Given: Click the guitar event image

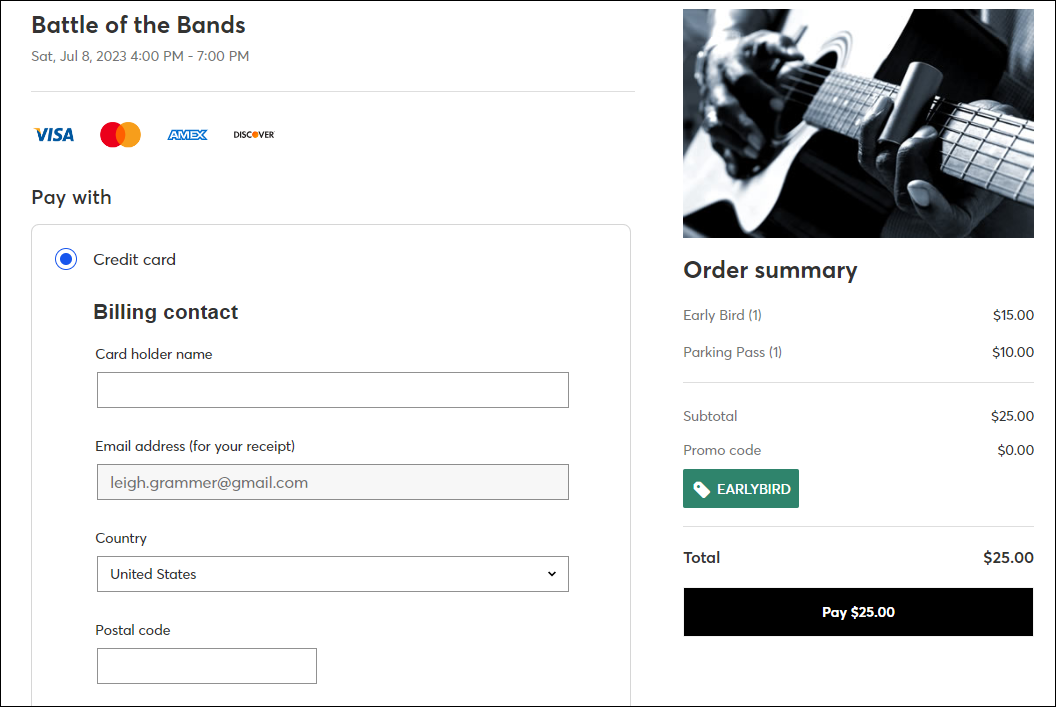Looking at the screenshot, I should click(858, 123).
